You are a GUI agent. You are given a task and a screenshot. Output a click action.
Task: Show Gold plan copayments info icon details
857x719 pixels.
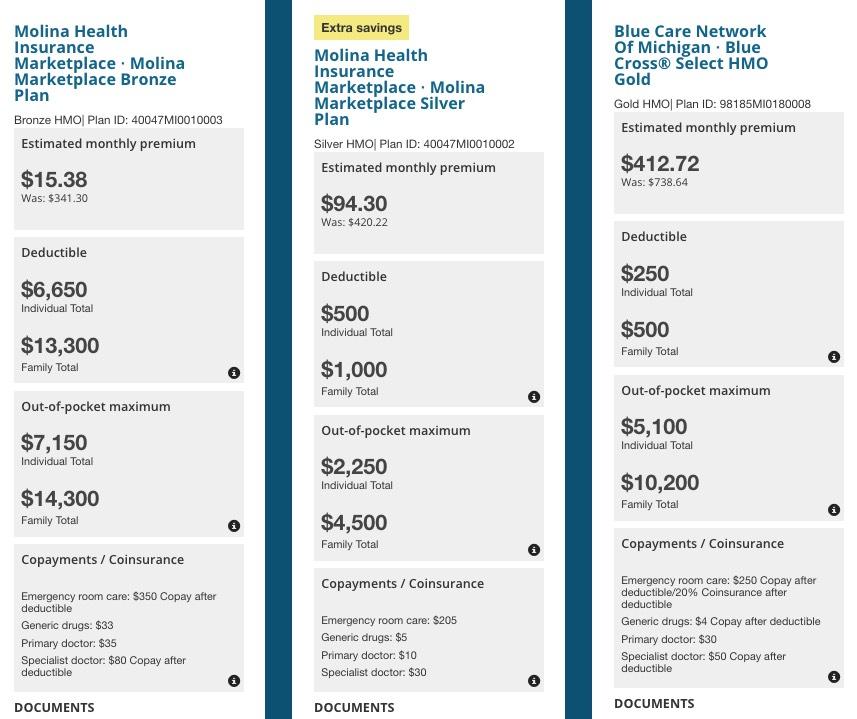pos(834,677)
